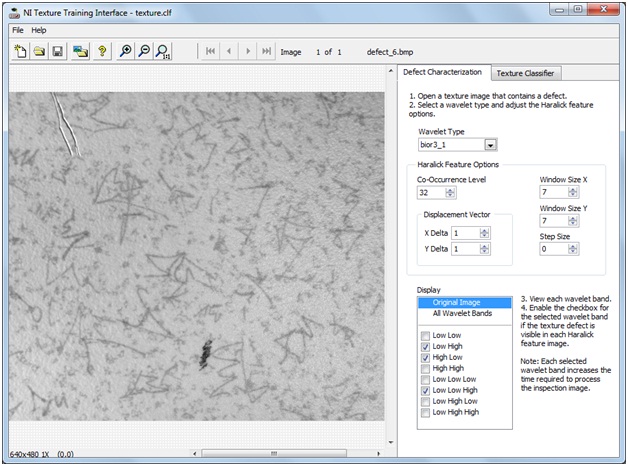Click the New file toolbar icon
The width and height of the screenshot is (628, 466).
click(21, 52)
